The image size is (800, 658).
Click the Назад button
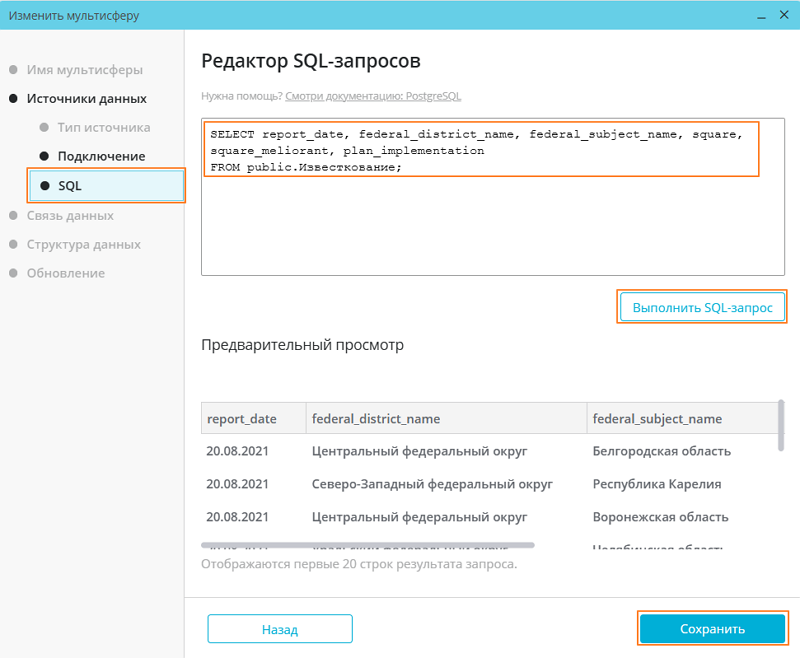click(x=280, y=629)
